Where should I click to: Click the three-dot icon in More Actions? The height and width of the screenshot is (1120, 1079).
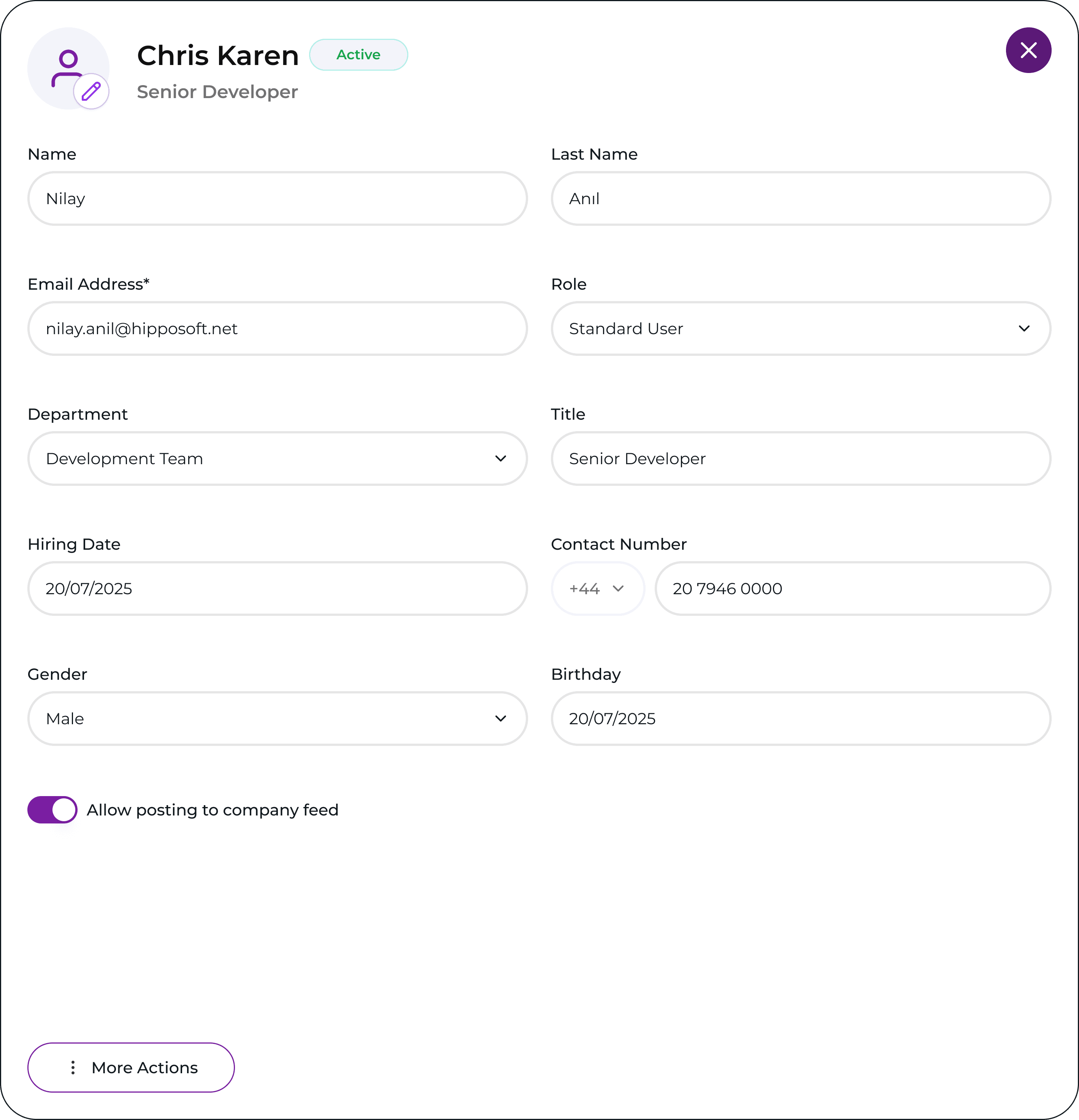[73, 1068]
